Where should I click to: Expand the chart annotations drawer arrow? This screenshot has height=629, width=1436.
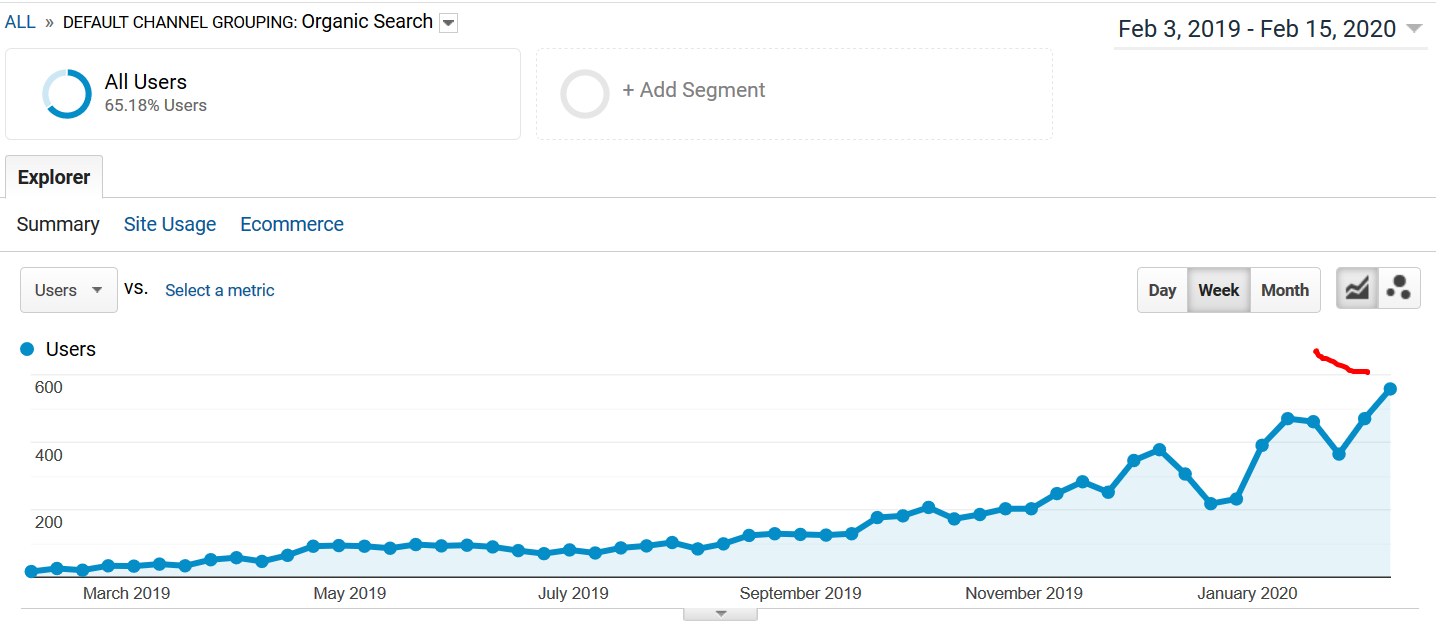click(720, 614)
